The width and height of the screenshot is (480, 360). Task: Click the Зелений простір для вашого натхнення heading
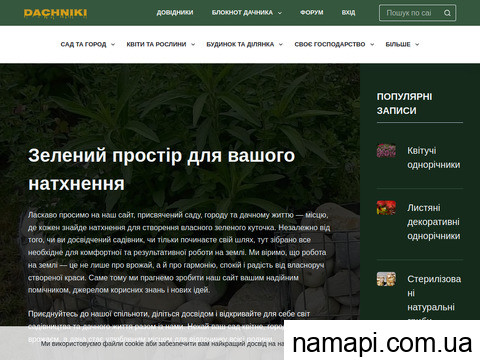pos(162,169)
